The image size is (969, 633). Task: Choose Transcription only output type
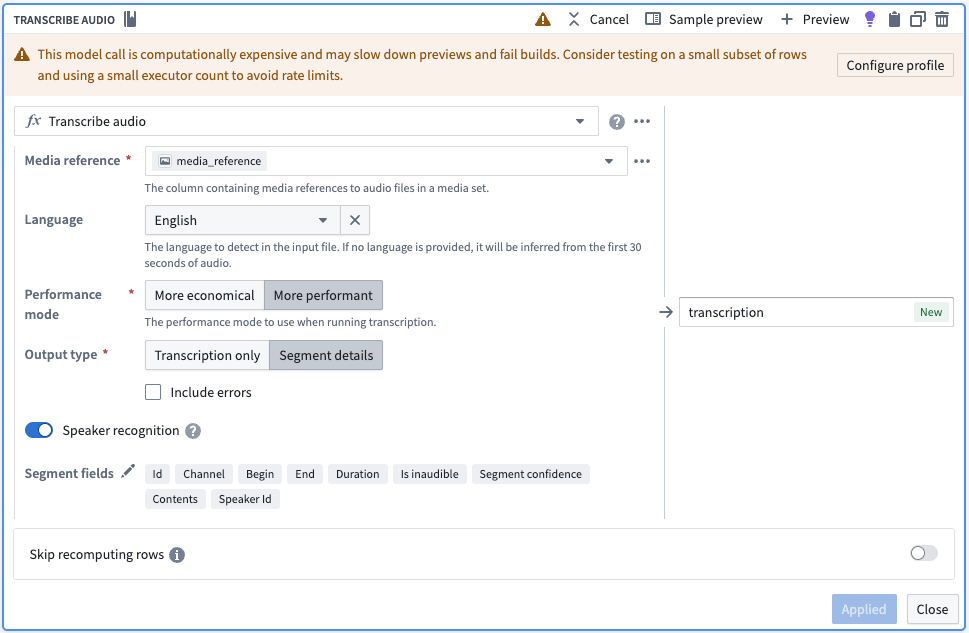pos(207,355)
